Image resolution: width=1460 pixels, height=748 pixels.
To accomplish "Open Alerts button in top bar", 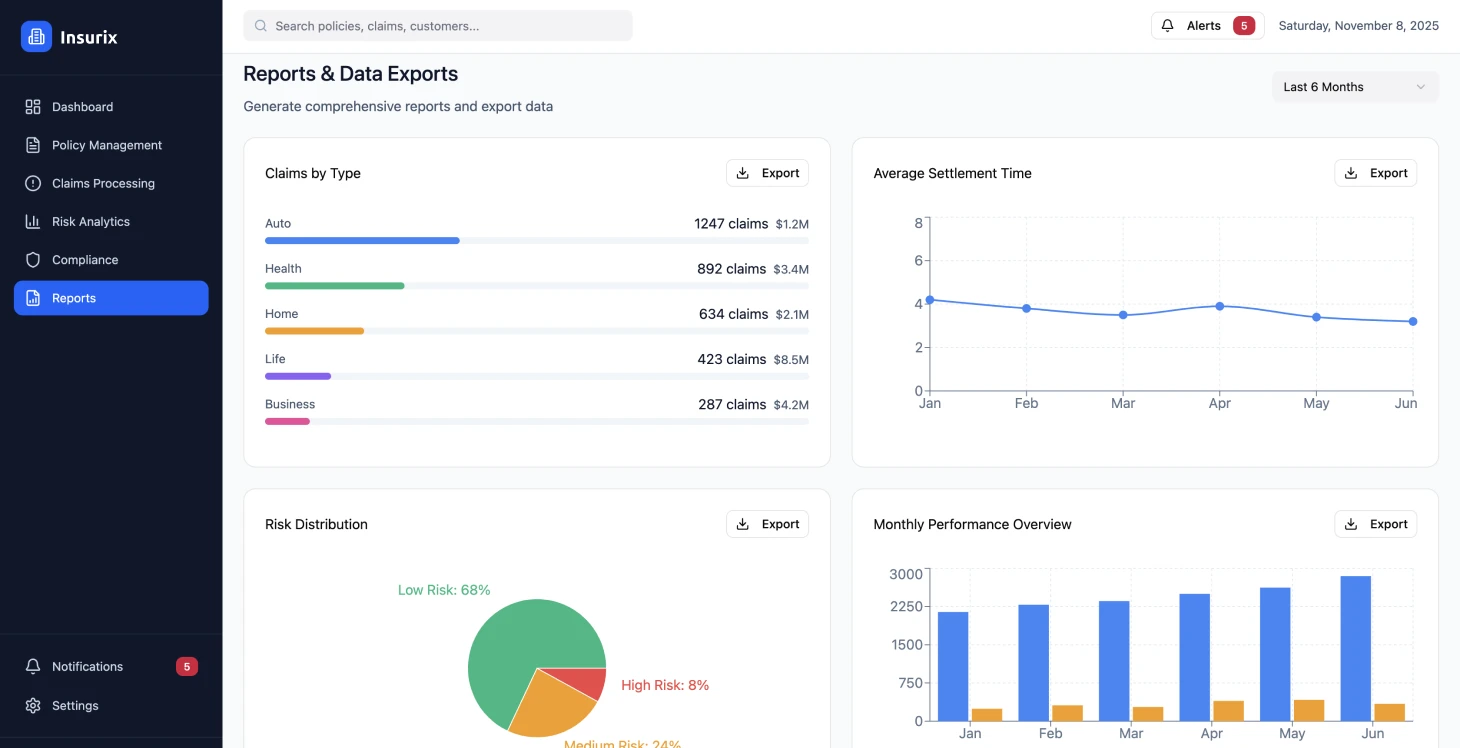I will tap(1207, 26).
